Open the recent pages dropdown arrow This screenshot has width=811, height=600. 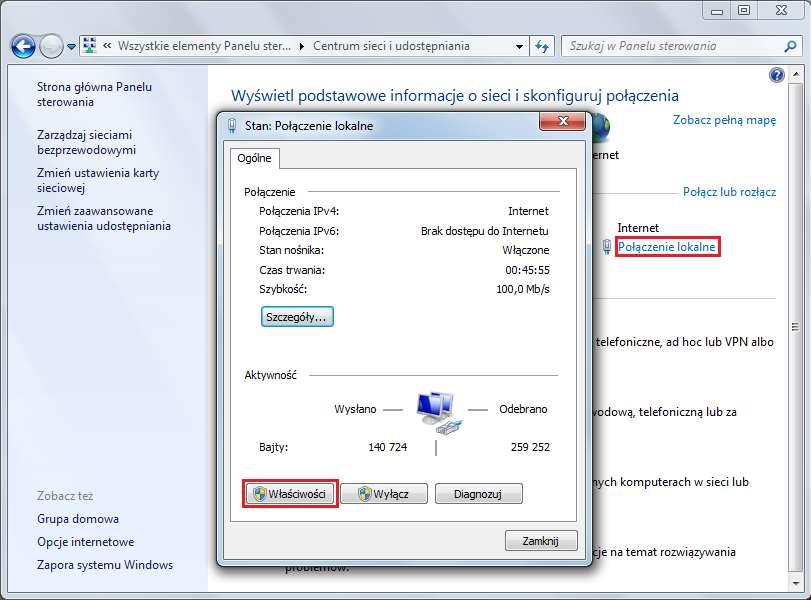[x=71, y=47]
